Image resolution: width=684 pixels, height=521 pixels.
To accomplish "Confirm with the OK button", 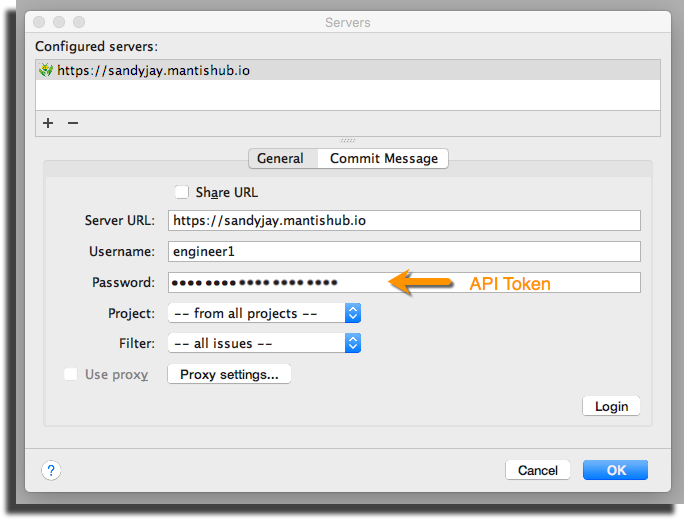I will [x=616, y=470].
